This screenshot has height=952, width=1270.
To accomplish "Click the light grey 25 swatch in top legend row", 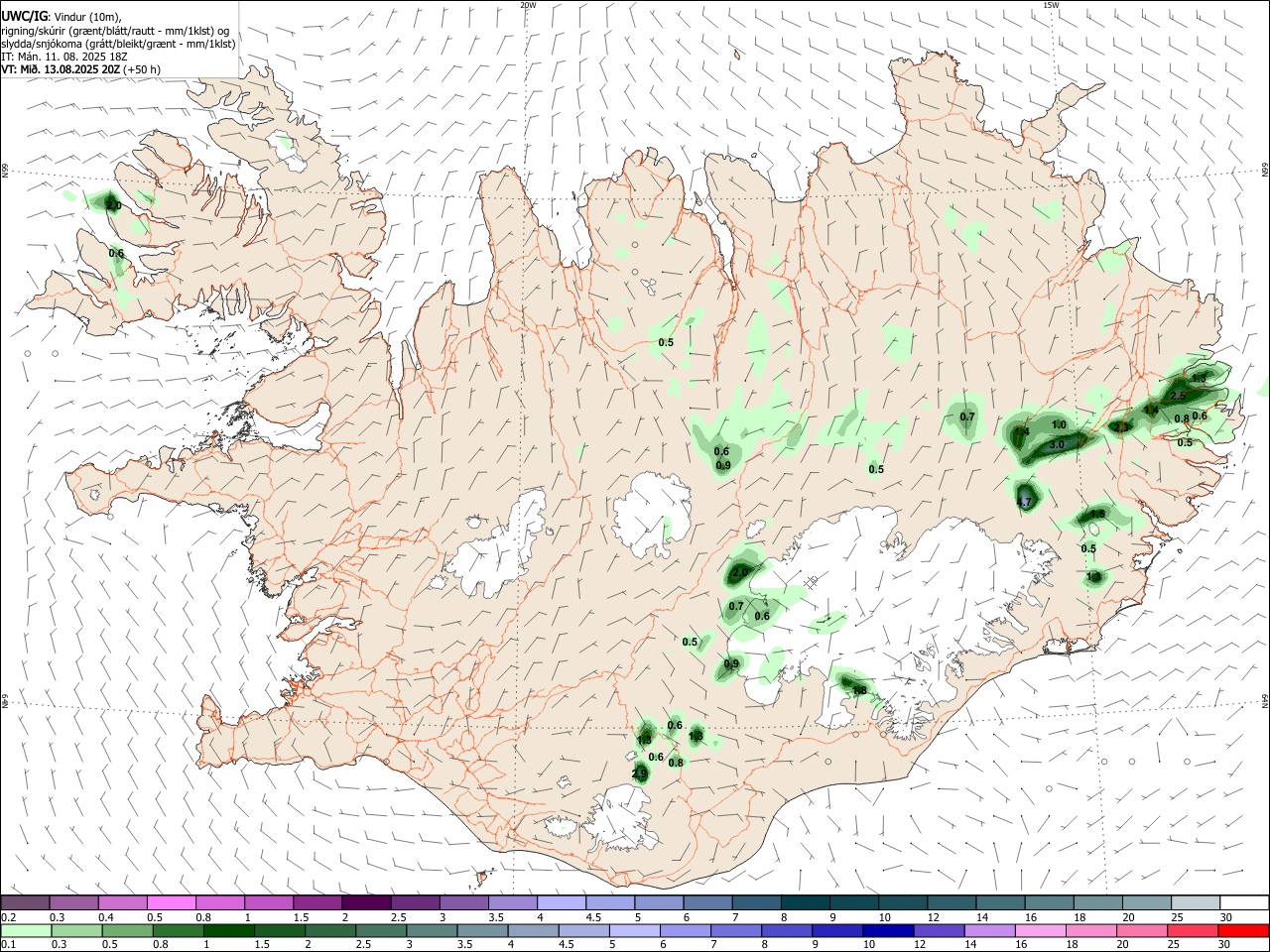I will pos(1195,903).
